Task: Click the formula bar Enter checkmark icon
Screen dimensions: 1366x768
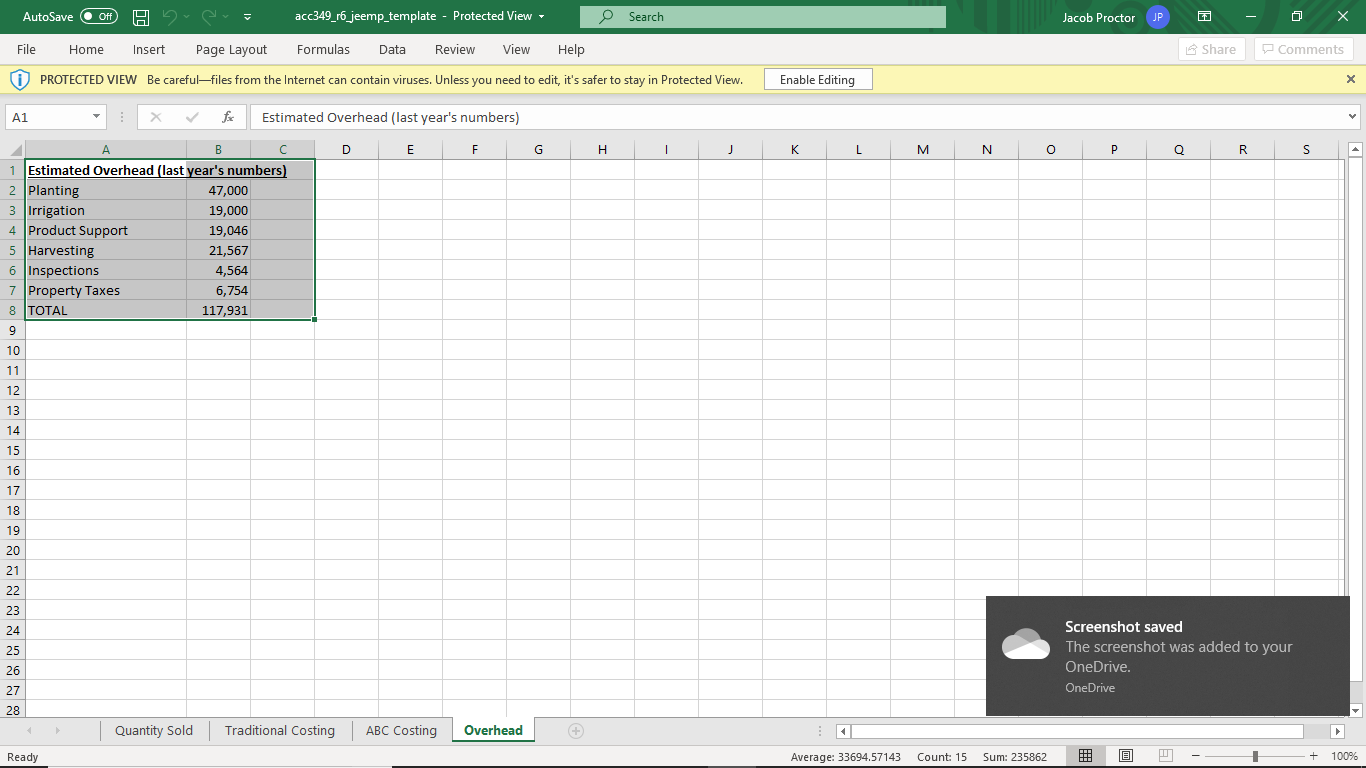Action: (x=191, y=117)
